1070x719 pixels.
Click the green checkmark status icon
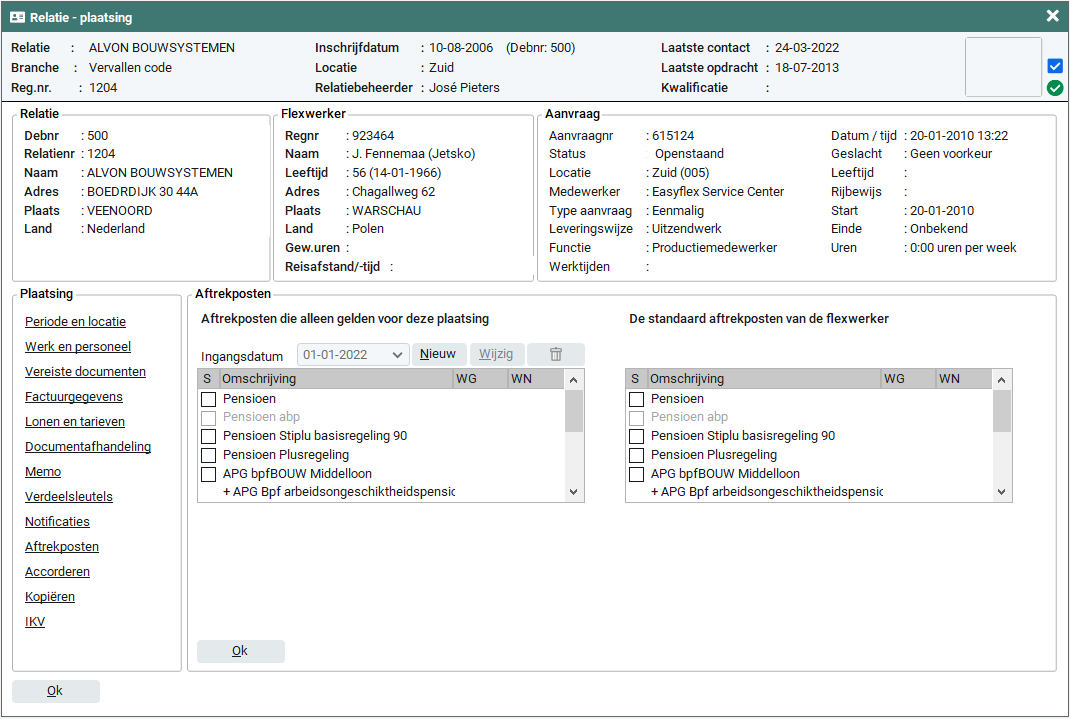[1054, 88]
